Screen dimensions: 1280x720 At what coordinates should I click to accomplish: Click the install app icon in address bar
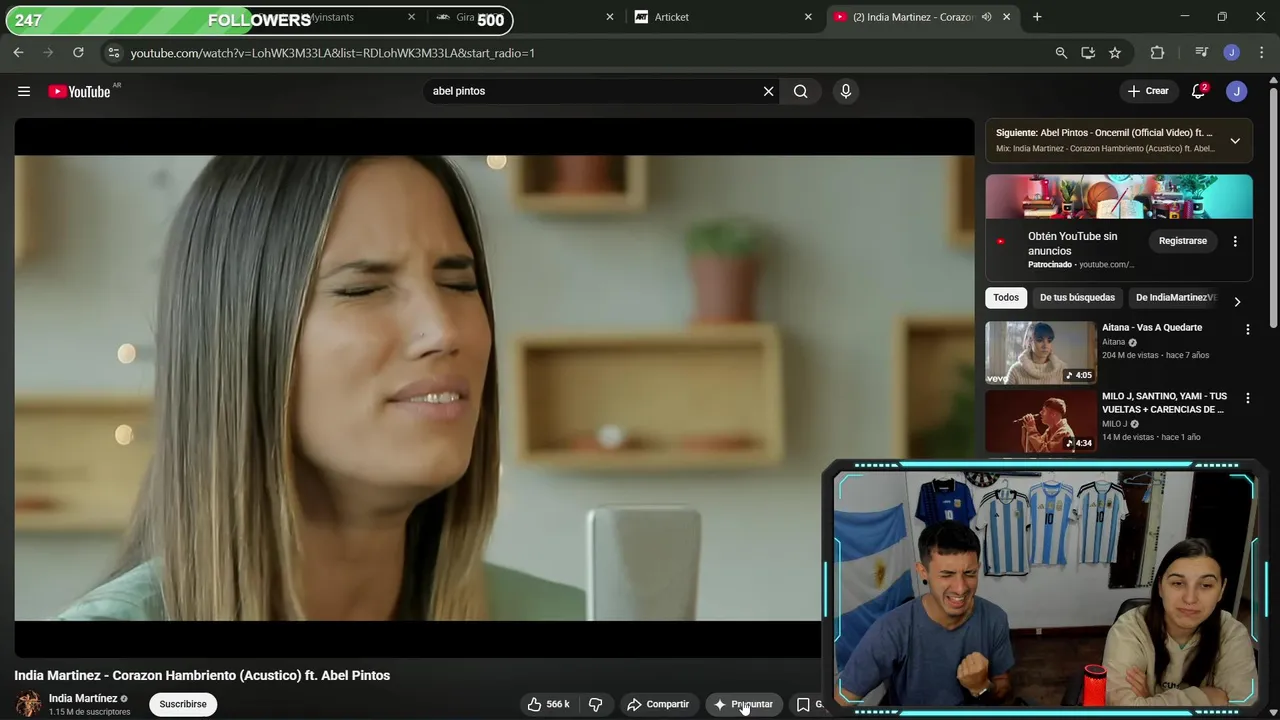point(1088,53)
